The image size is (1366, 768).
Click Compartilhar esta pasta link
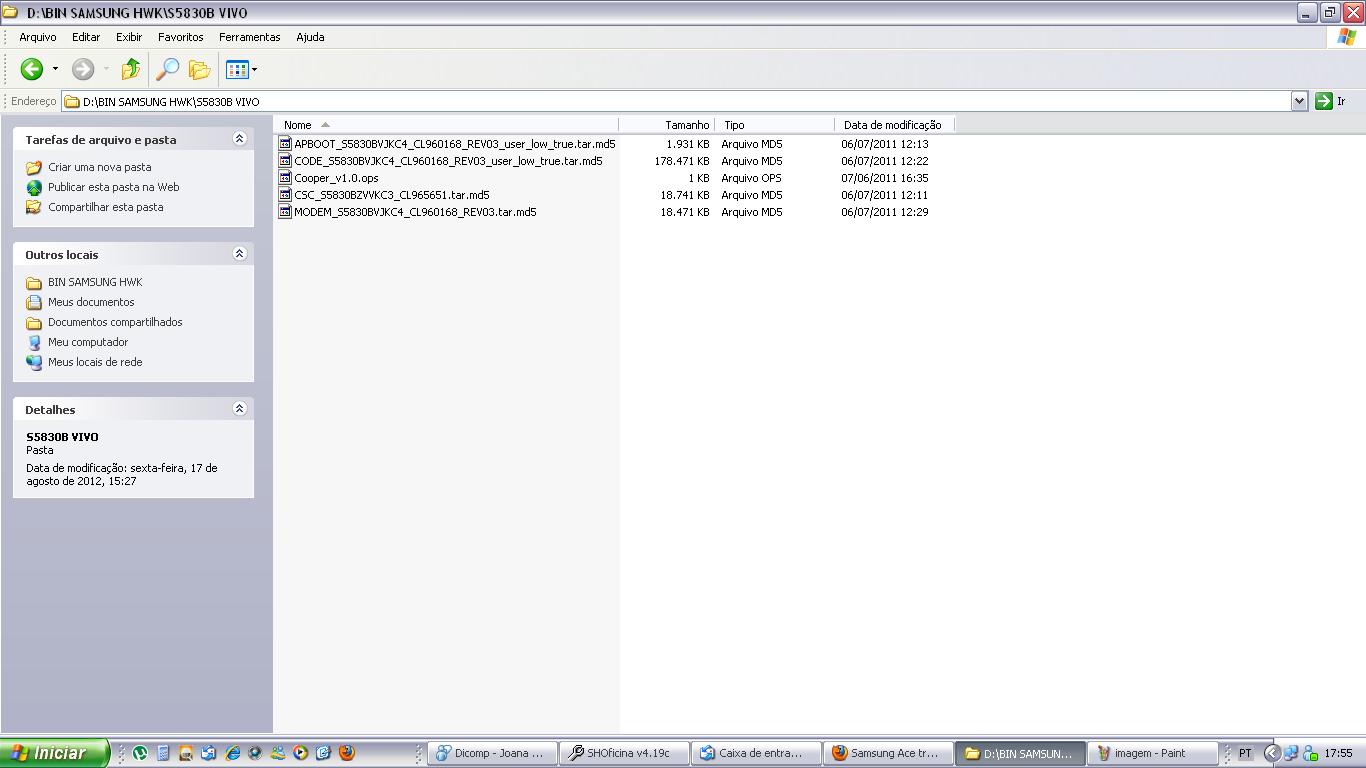[x=106, y=207]
